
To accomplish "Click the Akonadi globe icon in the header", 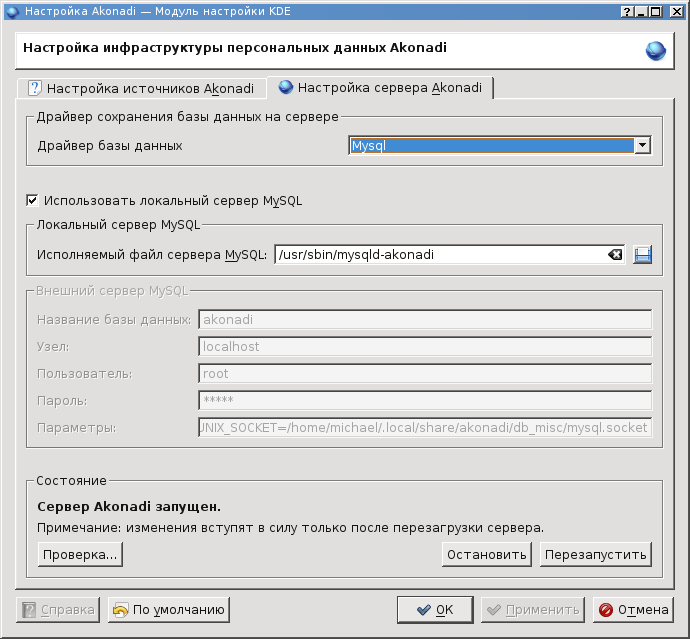I will coord(655,51).
